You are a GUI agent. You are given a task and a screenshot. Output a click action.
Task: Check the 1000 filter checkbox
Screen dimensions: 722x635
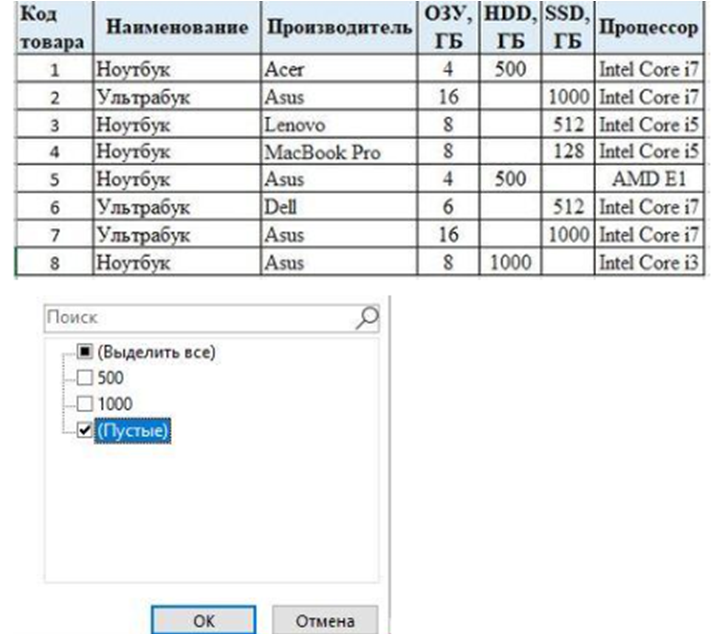(x=85, y=404)
